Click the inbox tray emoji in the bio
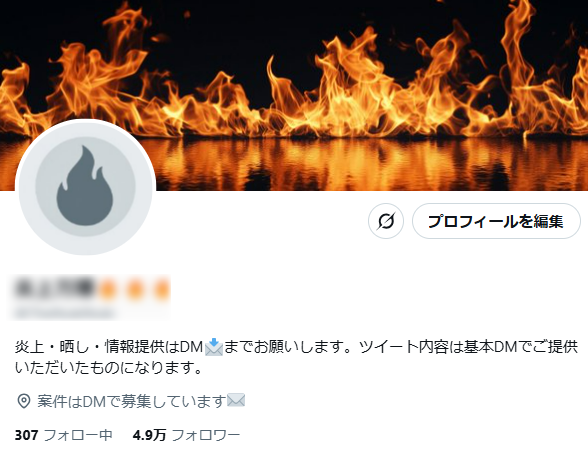The image size is (588, 454). [x=214, y=347]
